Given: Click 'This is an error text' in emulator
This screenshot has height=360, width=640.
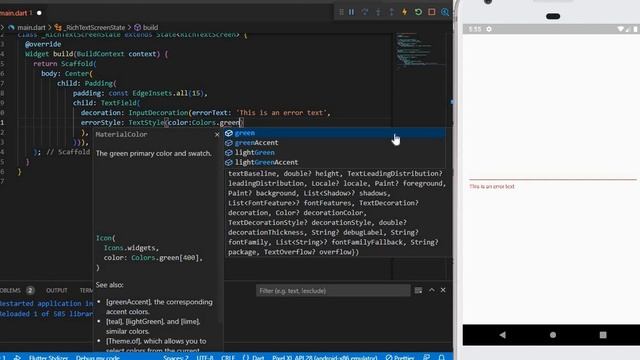Looking at the screenshot, I should (x=491, y=187).
